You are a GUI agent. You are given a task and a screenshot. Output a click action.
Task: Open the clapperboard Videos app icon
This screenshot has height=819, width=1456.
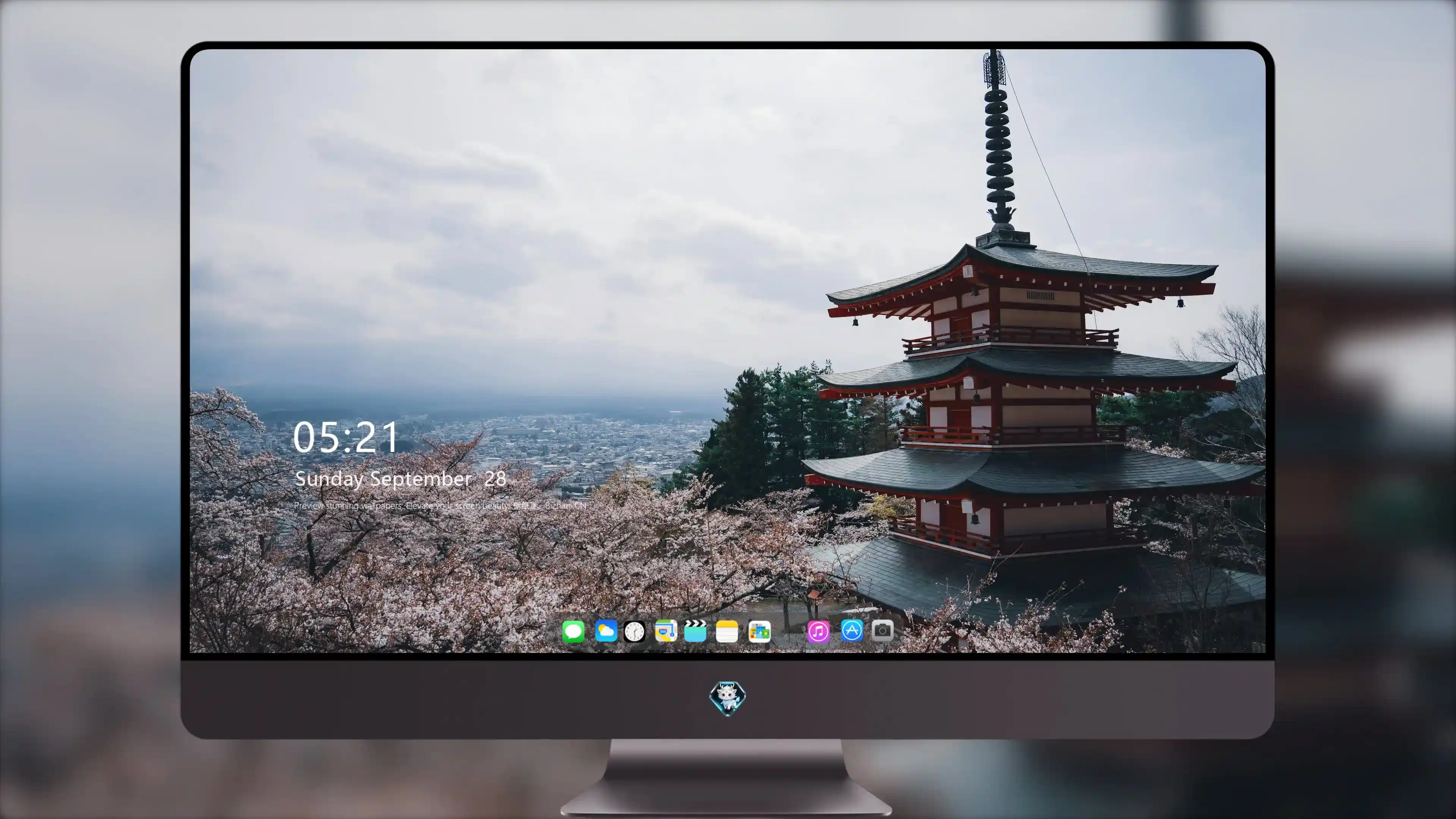click(695, 631)
